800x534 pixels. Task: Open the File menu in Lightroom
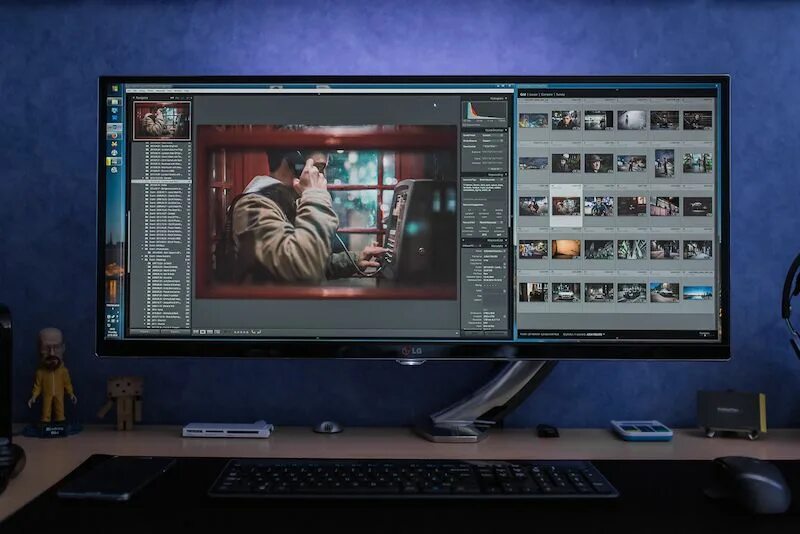coord(130,91)
